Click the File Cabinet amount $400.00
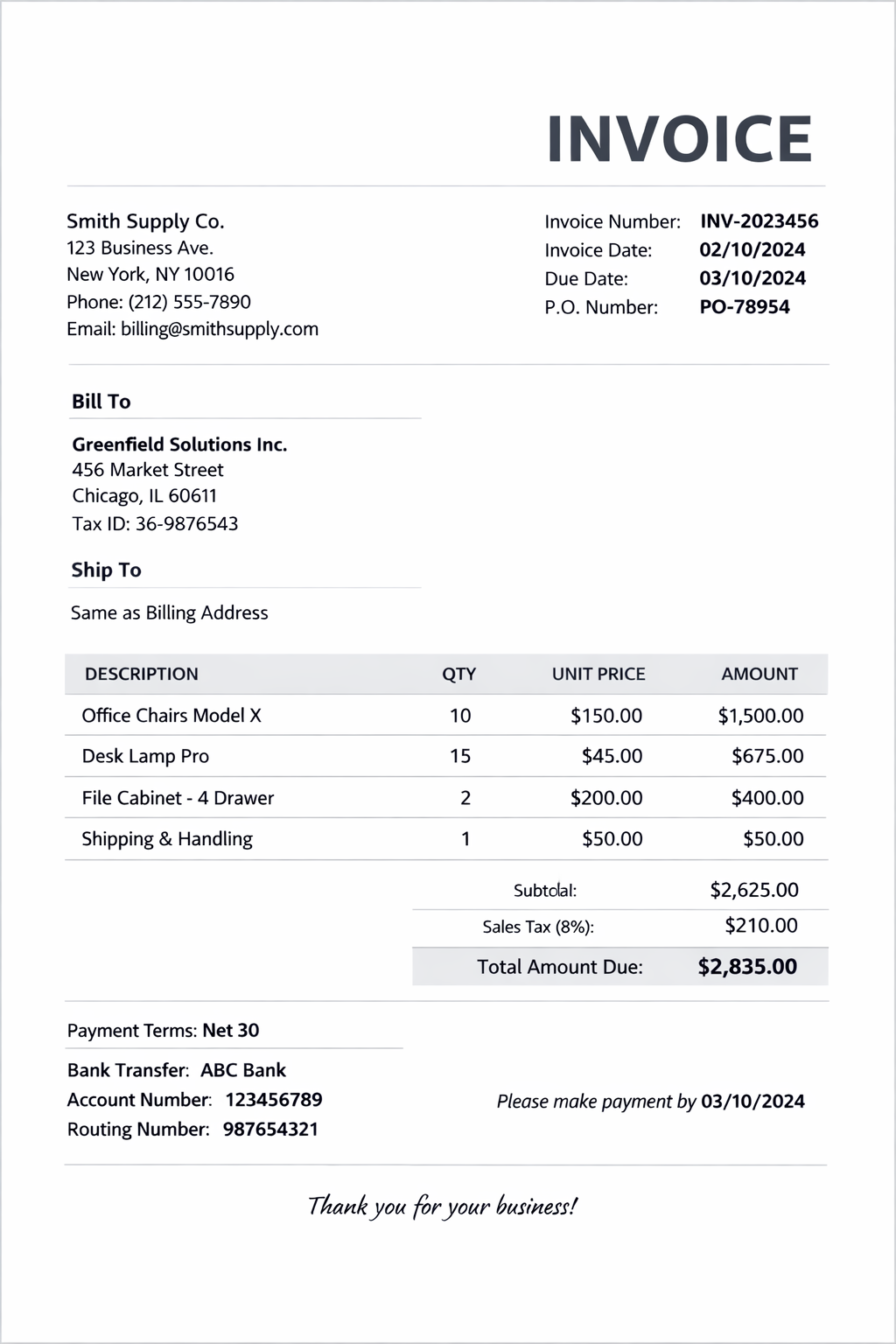896x1344 pixels. tap(766, 798)
